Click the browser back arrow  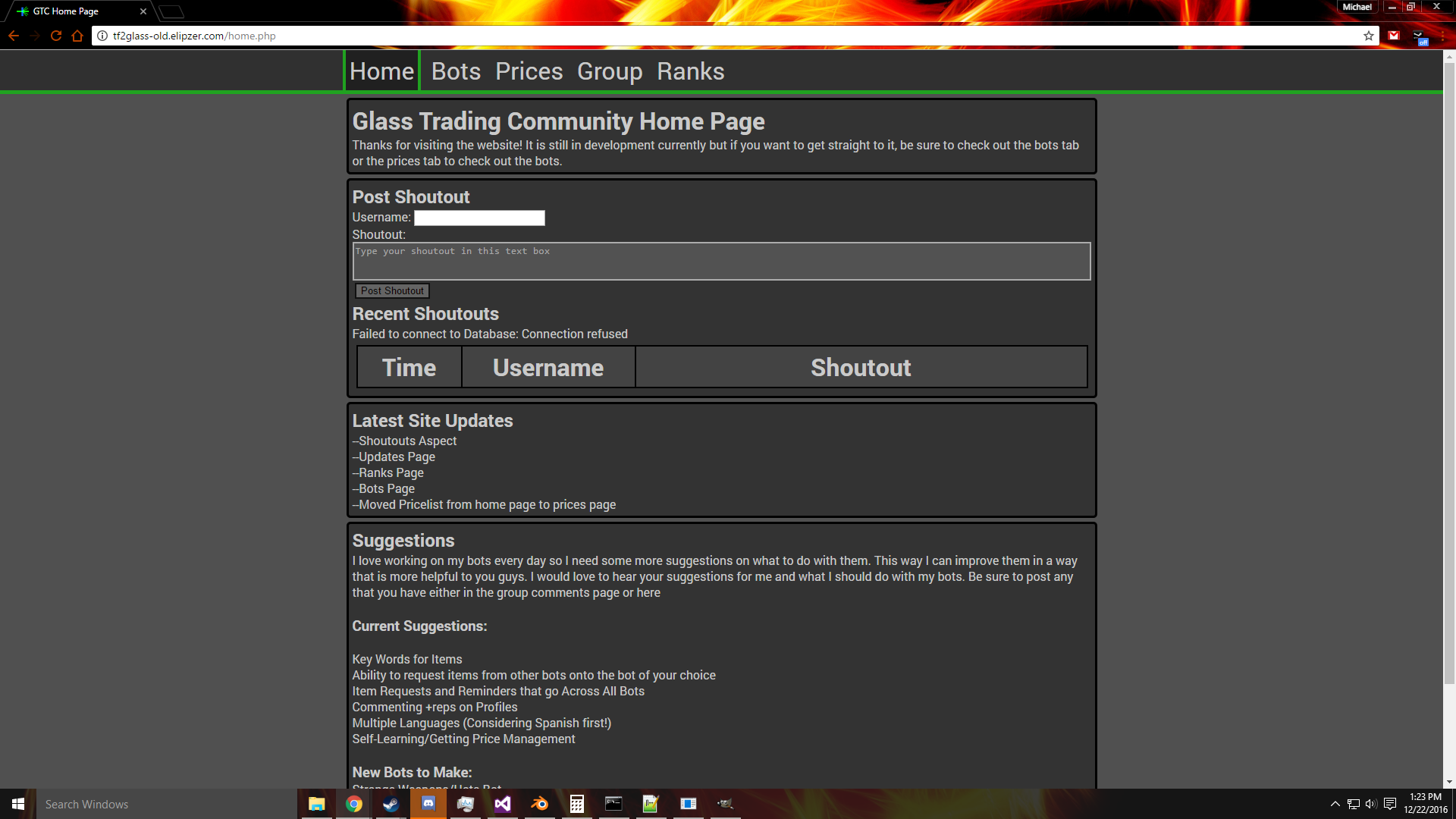[14, 36]
